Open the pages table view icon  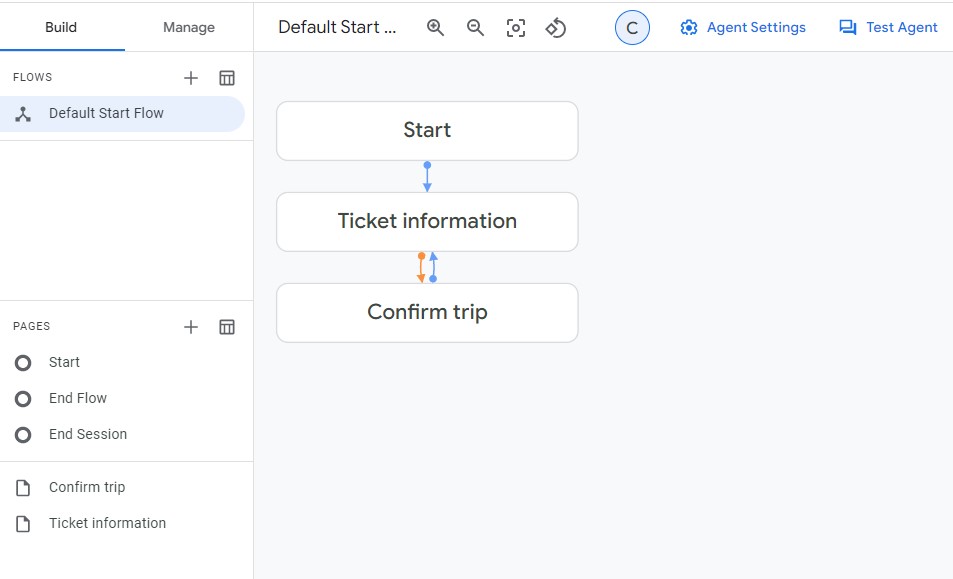[x=227, y=327]
